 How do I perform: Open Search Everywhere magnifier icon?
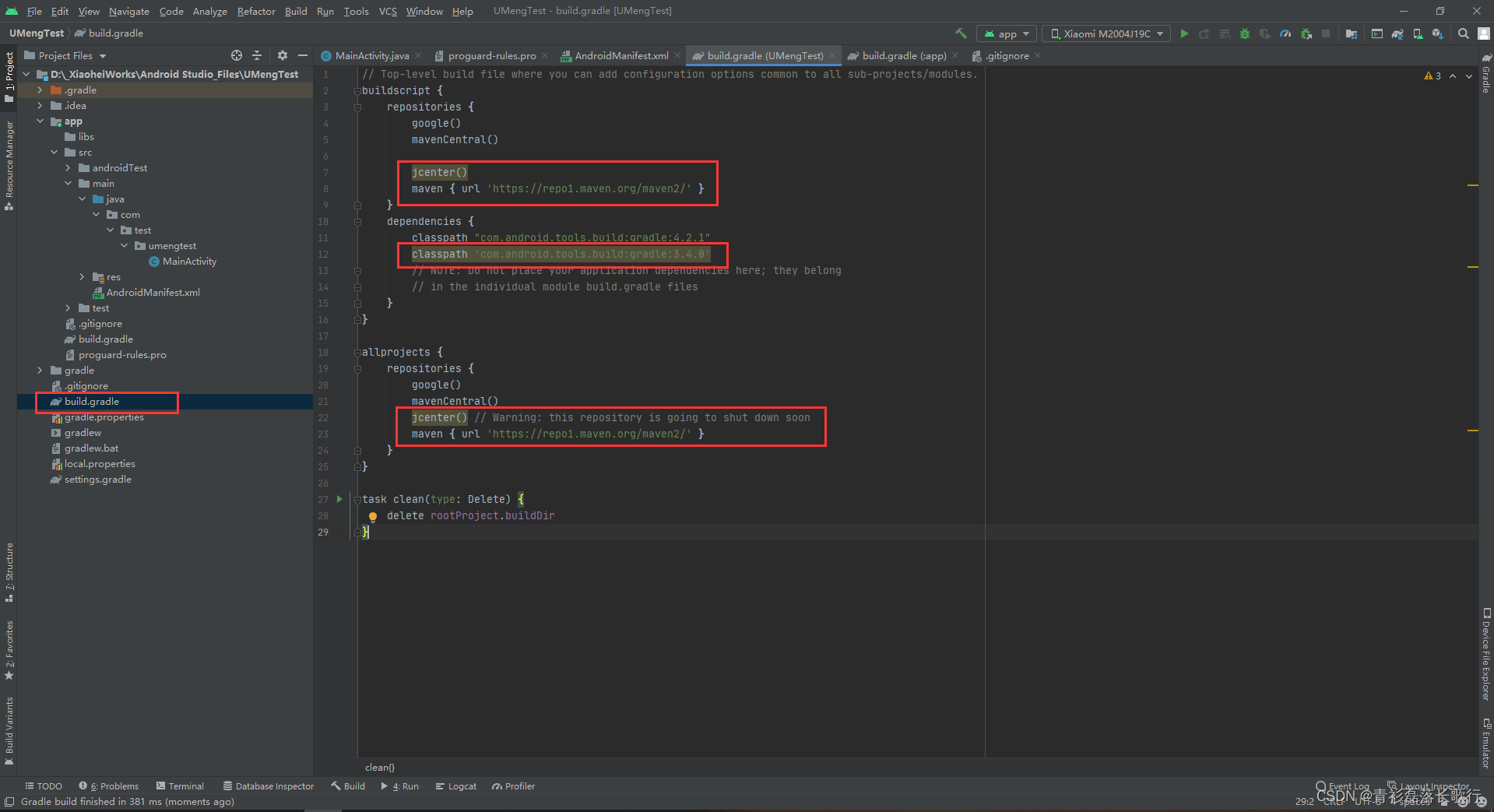(1462, 33)
